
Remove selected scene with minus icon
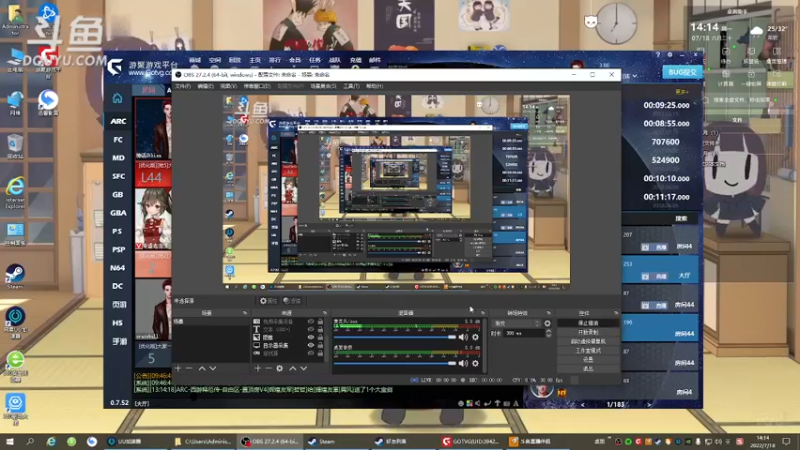pyautogui.click(x=189, y=368)
